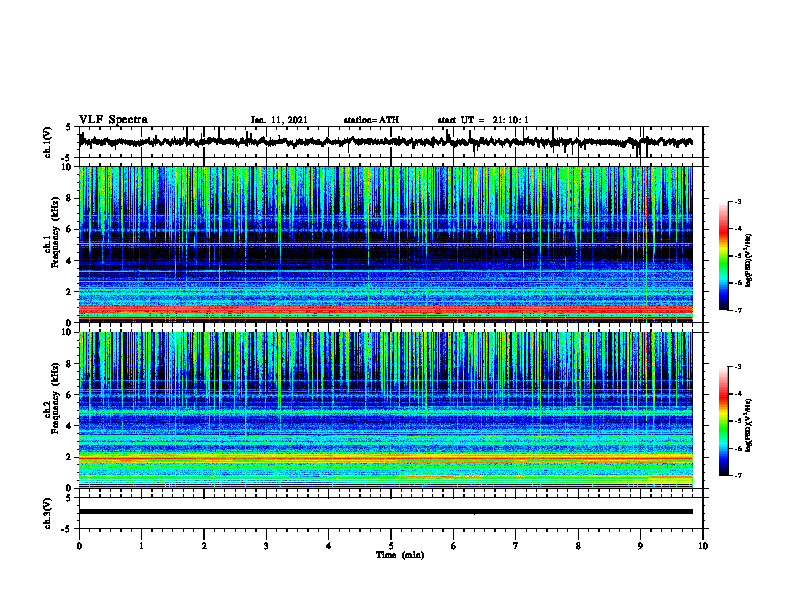Screen dimensions: 792x612
Task: Click the "-3" label on ch.2 color bar
Action: click(x=737, y=367)
